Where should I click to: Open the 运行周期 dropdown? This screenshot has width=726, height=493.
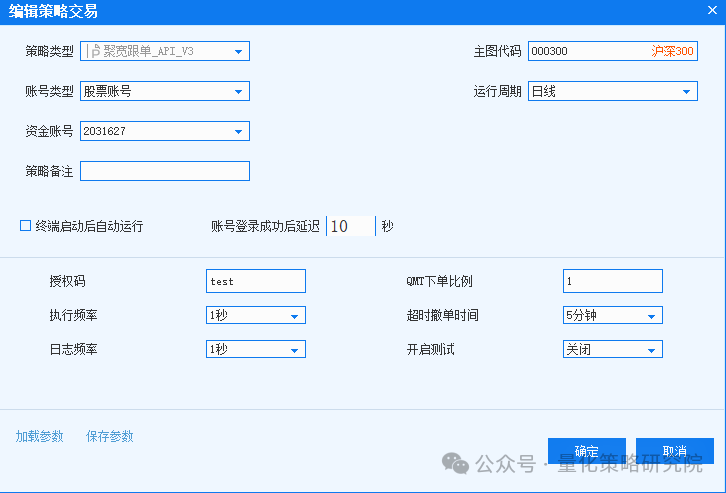(x=613, y=91)
